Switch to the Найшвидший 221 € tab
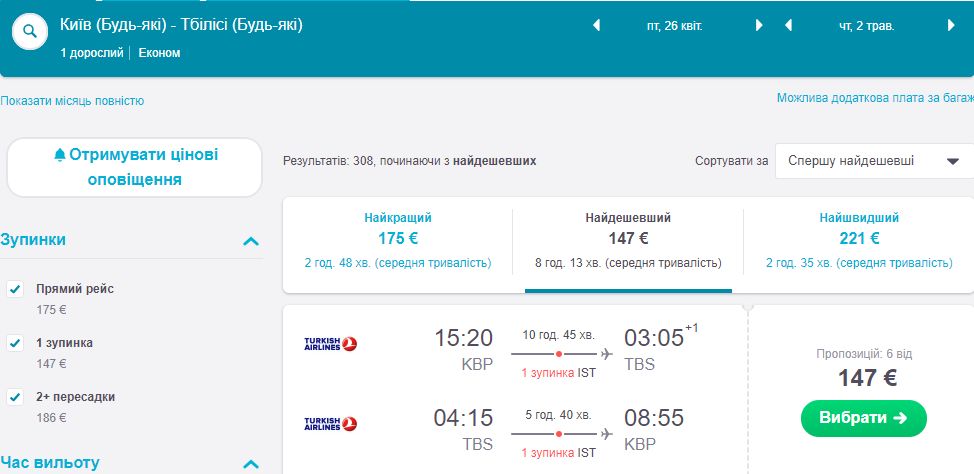 (x=859, y=240)
